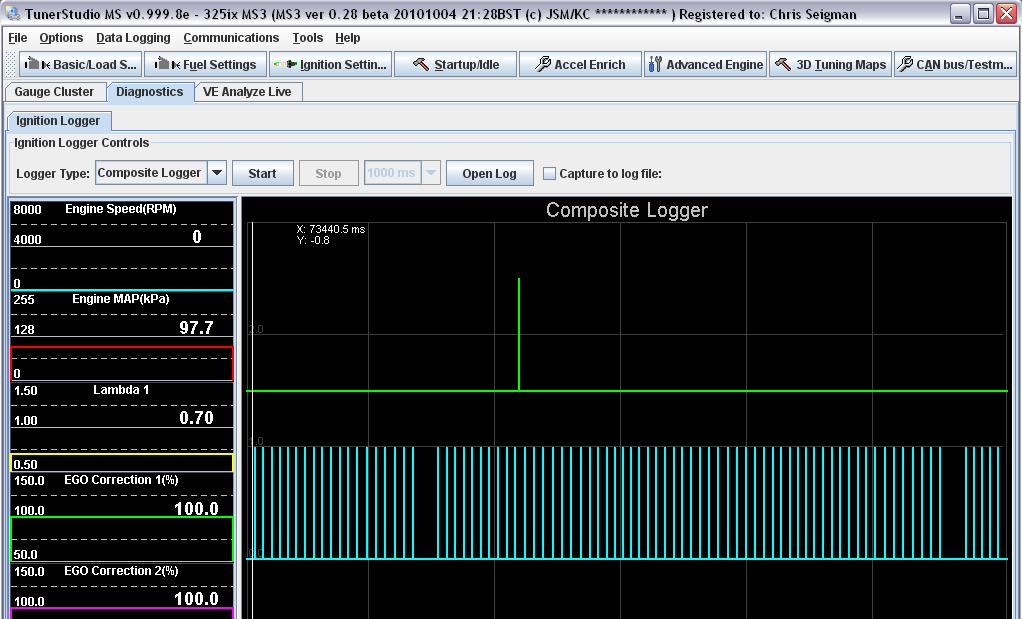1022x619 pixels.
Task: Open the Startup/Idle toolbar menu
Action: [x=456, y=65]
